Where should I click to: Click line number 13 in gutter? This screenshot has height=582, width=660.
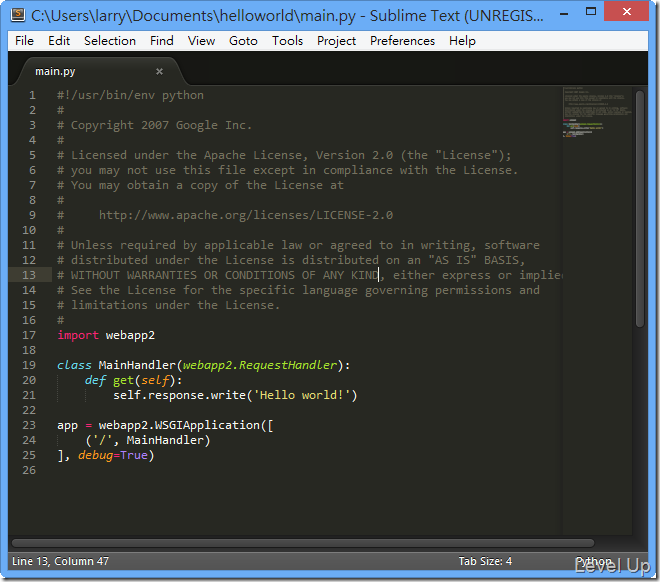(29, 275)
